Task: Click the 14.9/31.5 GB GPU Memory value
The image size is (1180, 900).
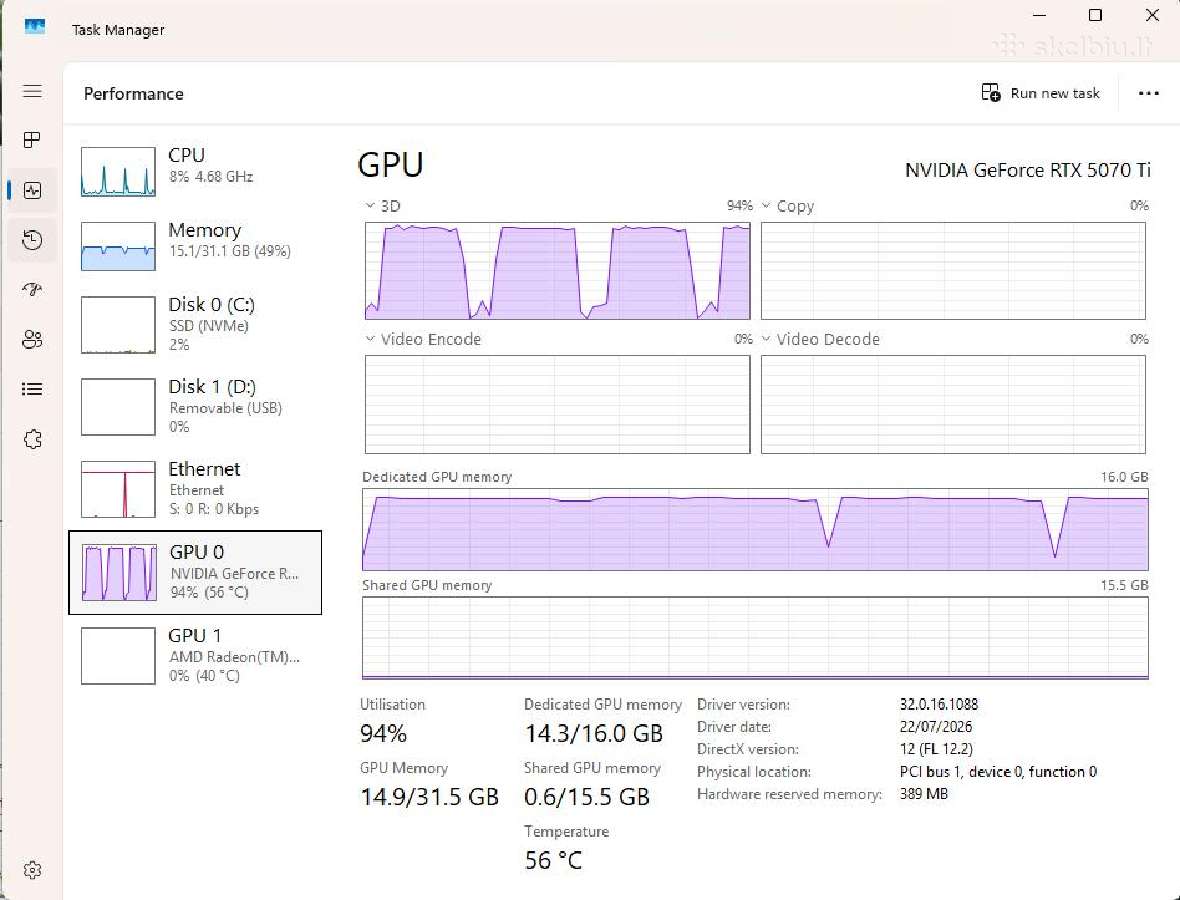Action: (x=430, y=797)
